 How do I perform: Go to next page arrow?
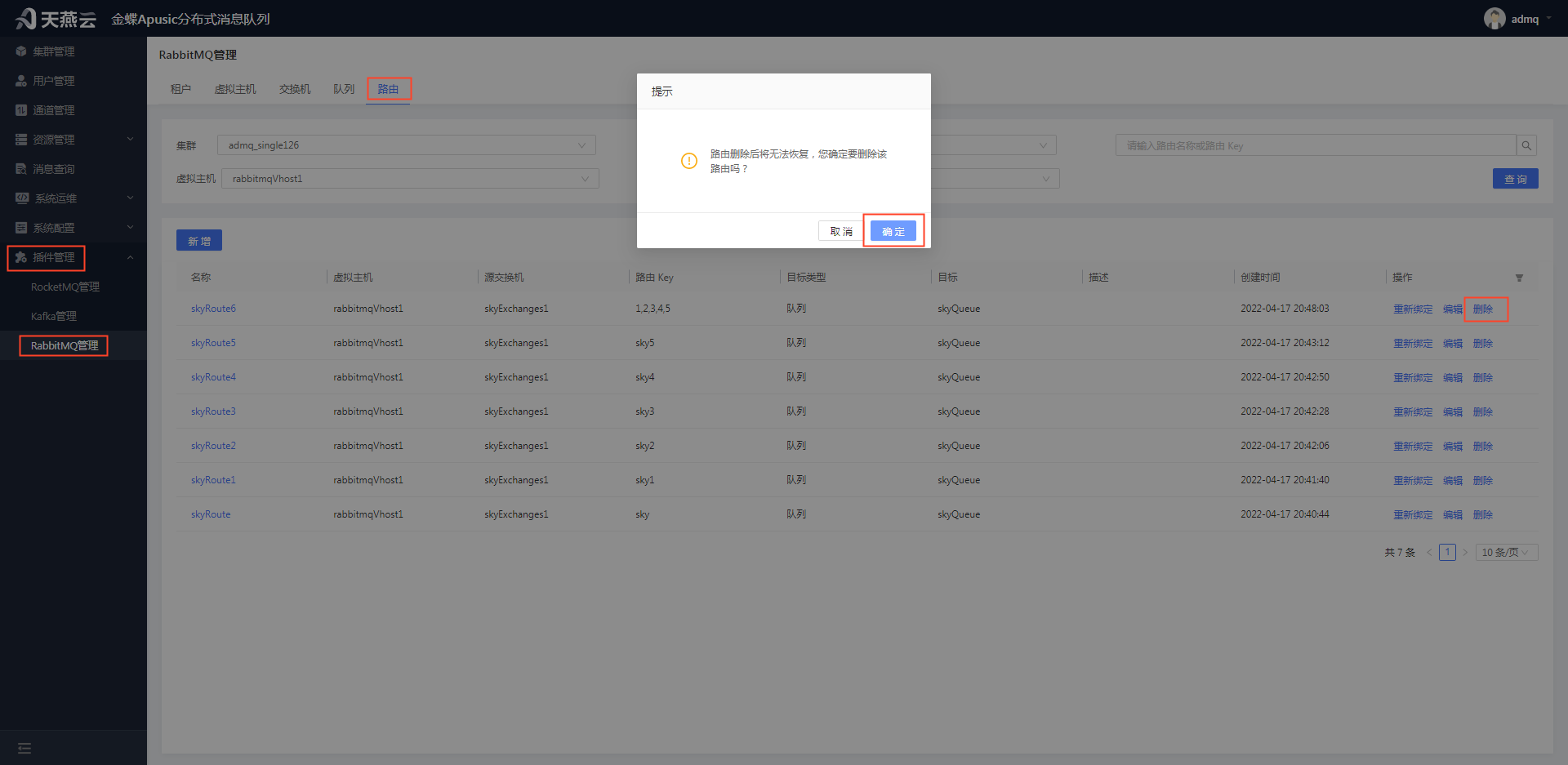click(x=1465, y=553)
